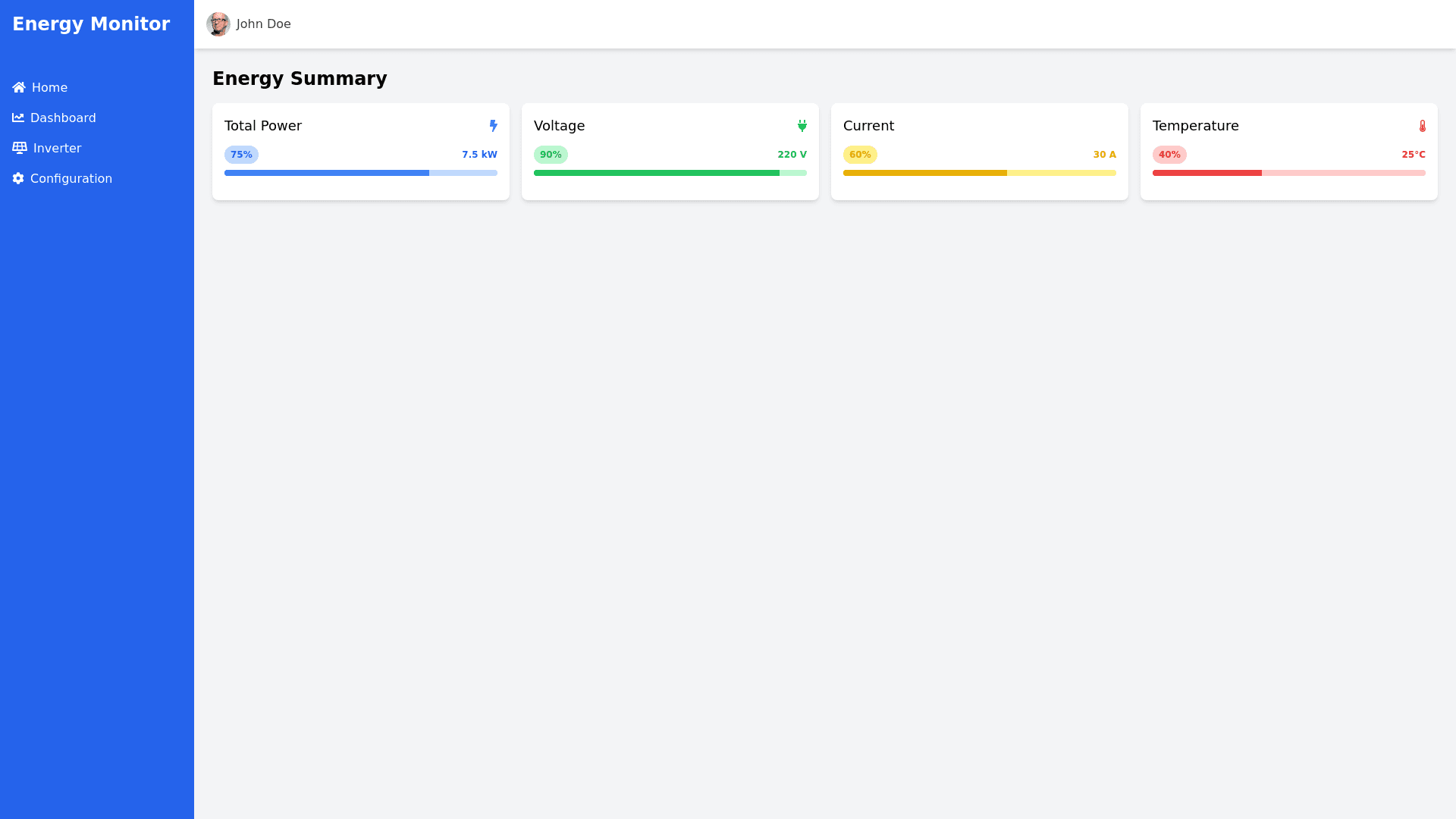Click the 60% badge on Current card
Screen dimensions: 1456x819
(x=860, y=155)
